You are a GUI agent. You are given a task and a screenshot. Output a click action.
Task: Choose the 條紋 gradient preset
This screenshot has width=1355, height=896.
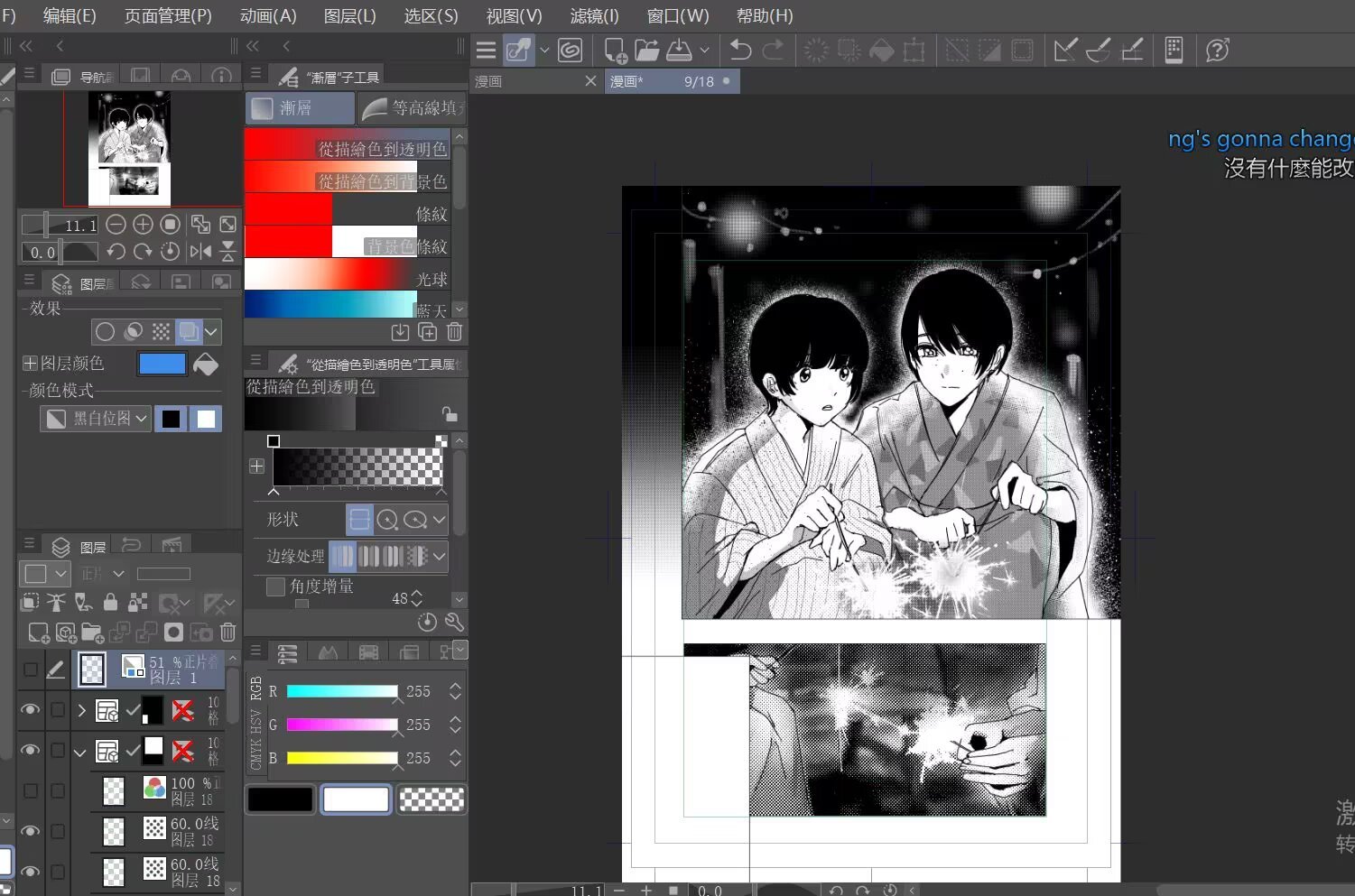(347, 209)
